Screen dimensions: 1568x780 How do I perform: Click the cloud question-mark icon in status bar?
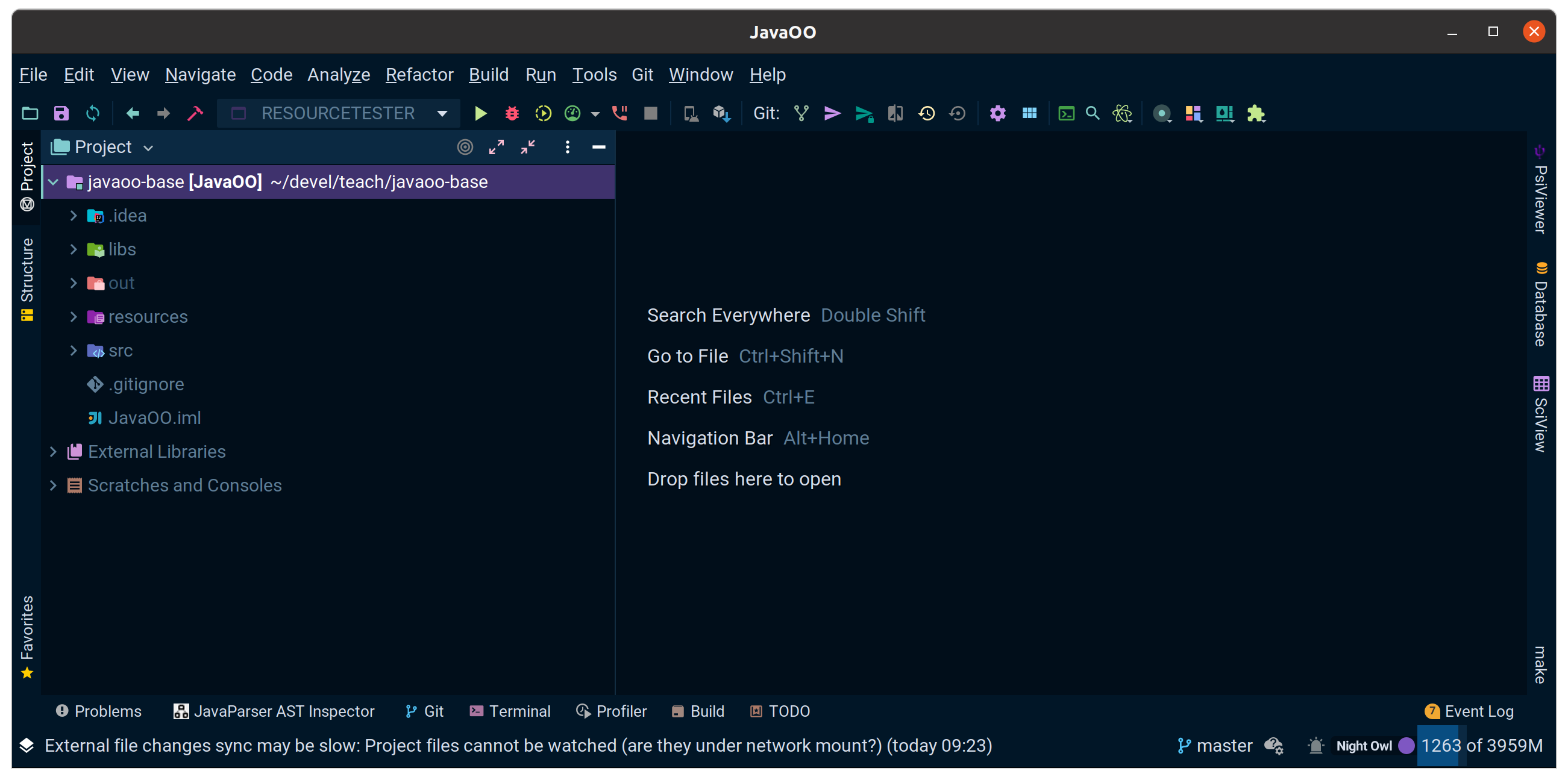(1274, 746)
